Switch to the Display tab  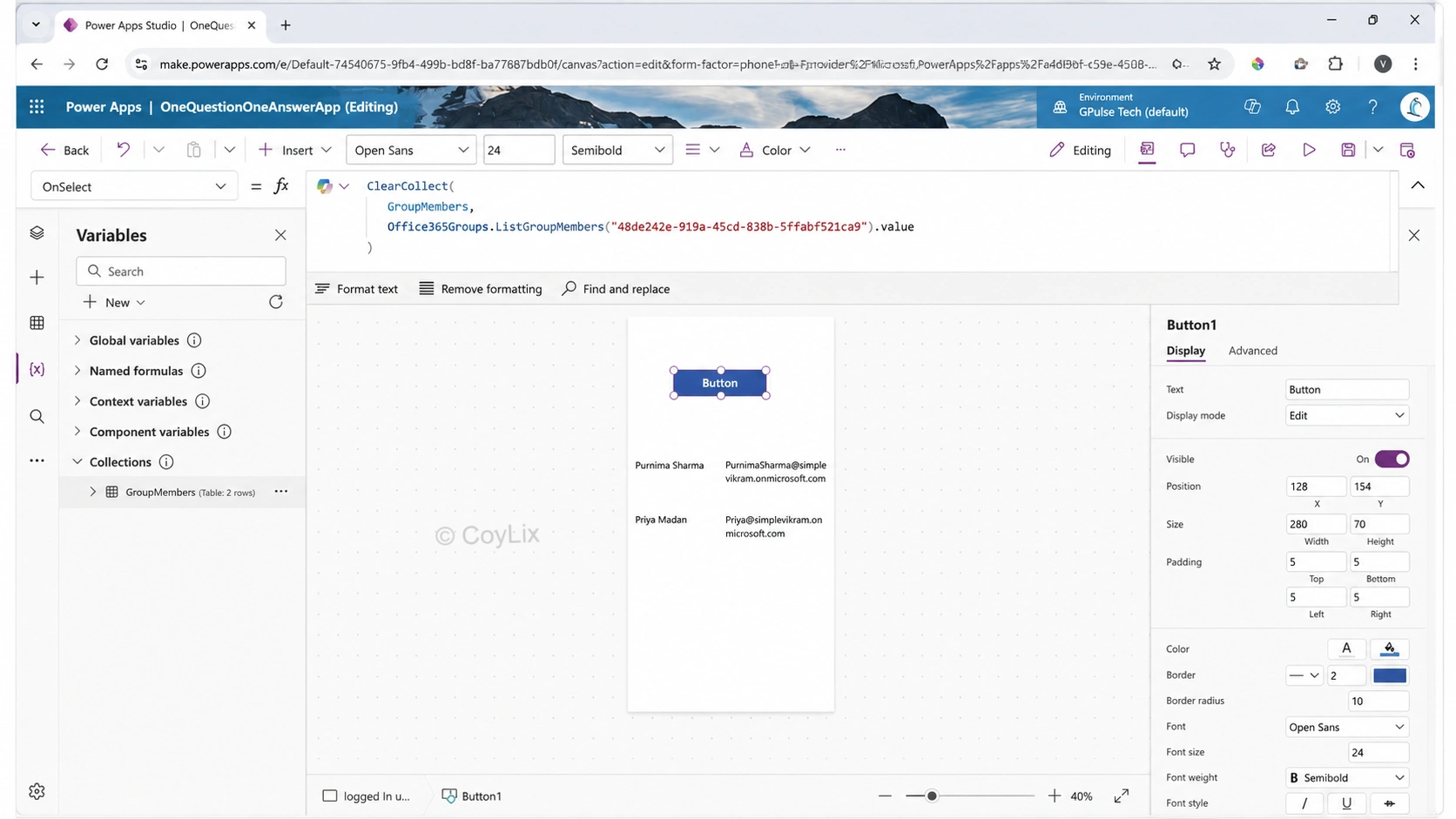1185,351
